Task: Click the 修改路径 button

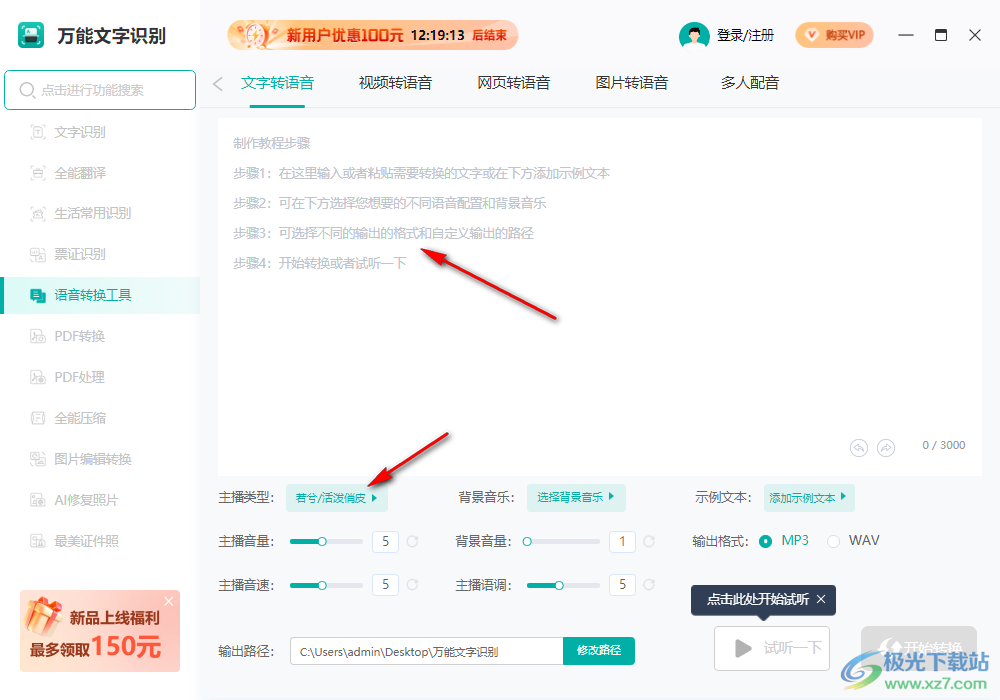Action: [599, 650]
